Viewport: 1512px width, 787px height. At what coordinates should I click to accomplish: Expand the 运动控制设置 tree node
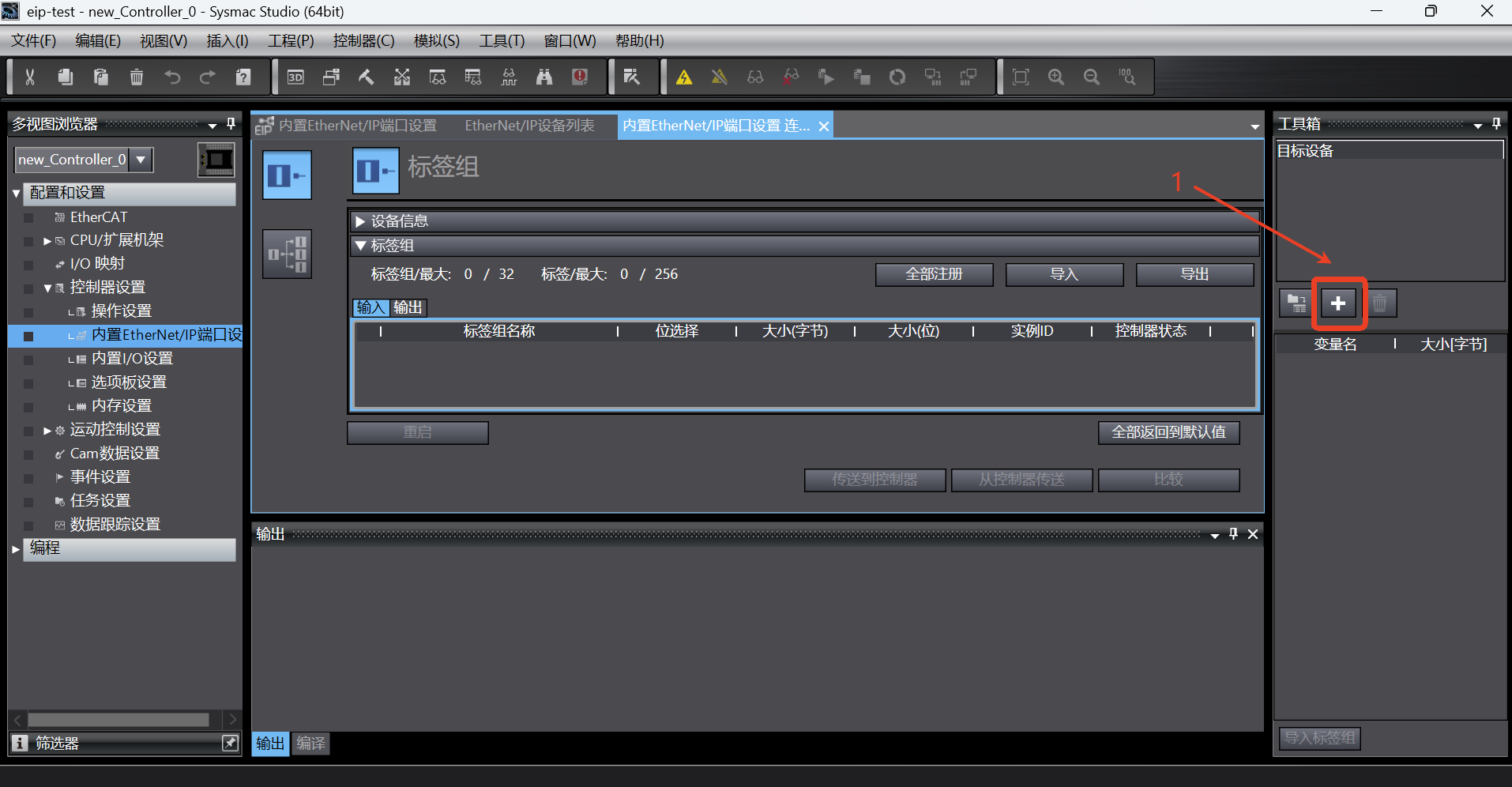click(47, 431)
